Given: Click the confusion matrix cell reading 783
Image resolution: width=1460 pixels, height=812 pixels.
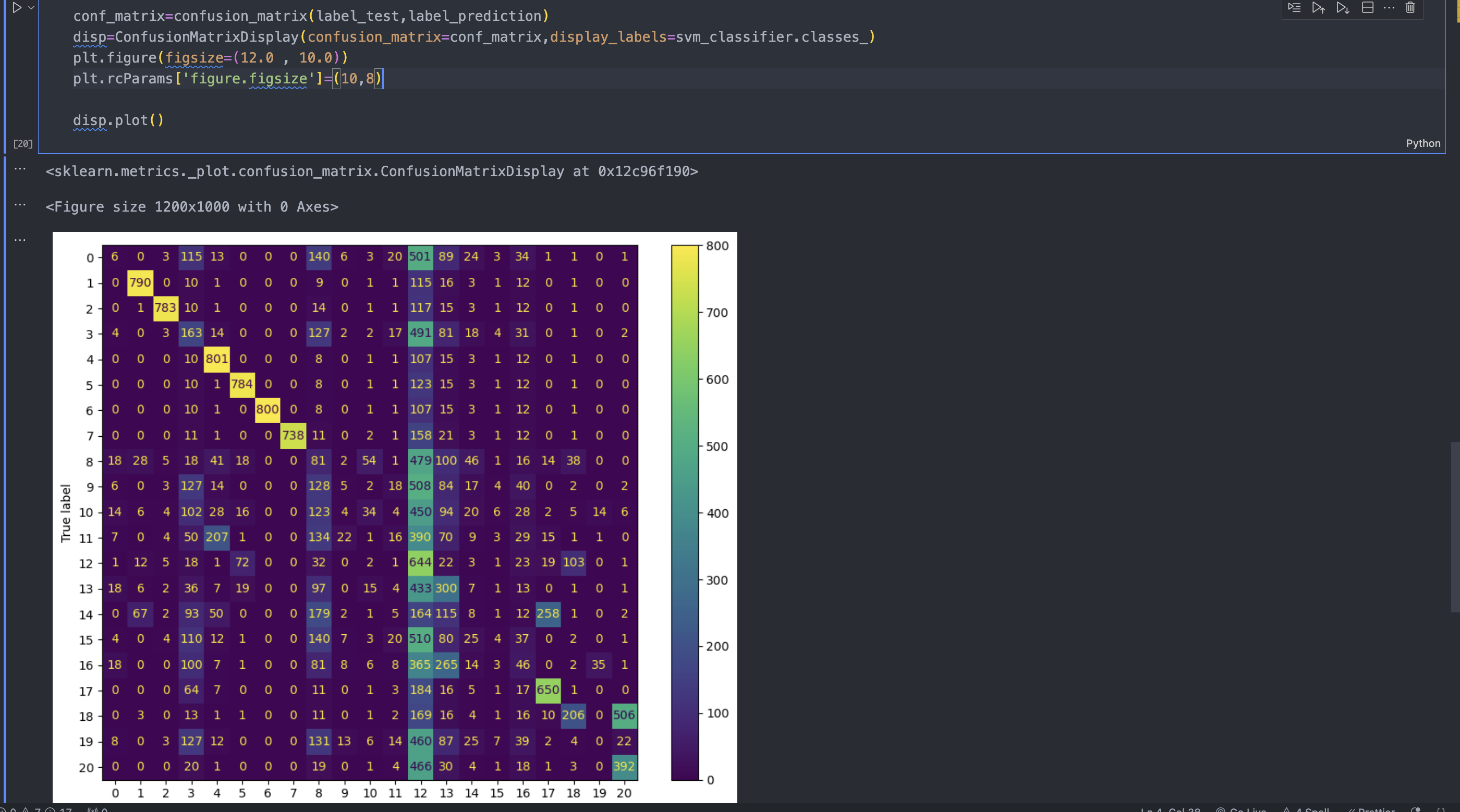Looking at the screenshot, I should click(165, 307).
